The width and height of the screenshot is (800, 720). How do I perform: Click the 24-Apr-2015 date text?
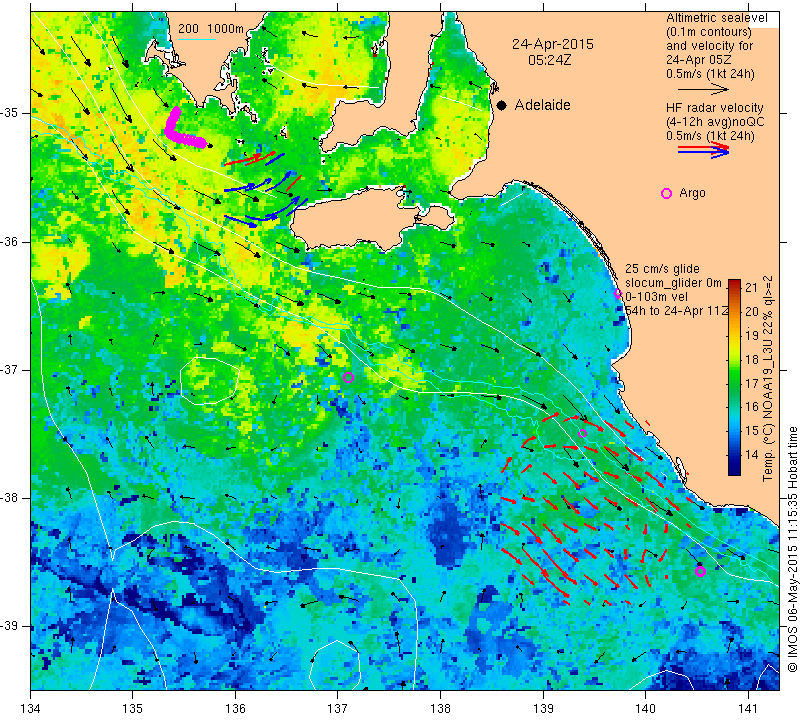click(x=553, y=44)
